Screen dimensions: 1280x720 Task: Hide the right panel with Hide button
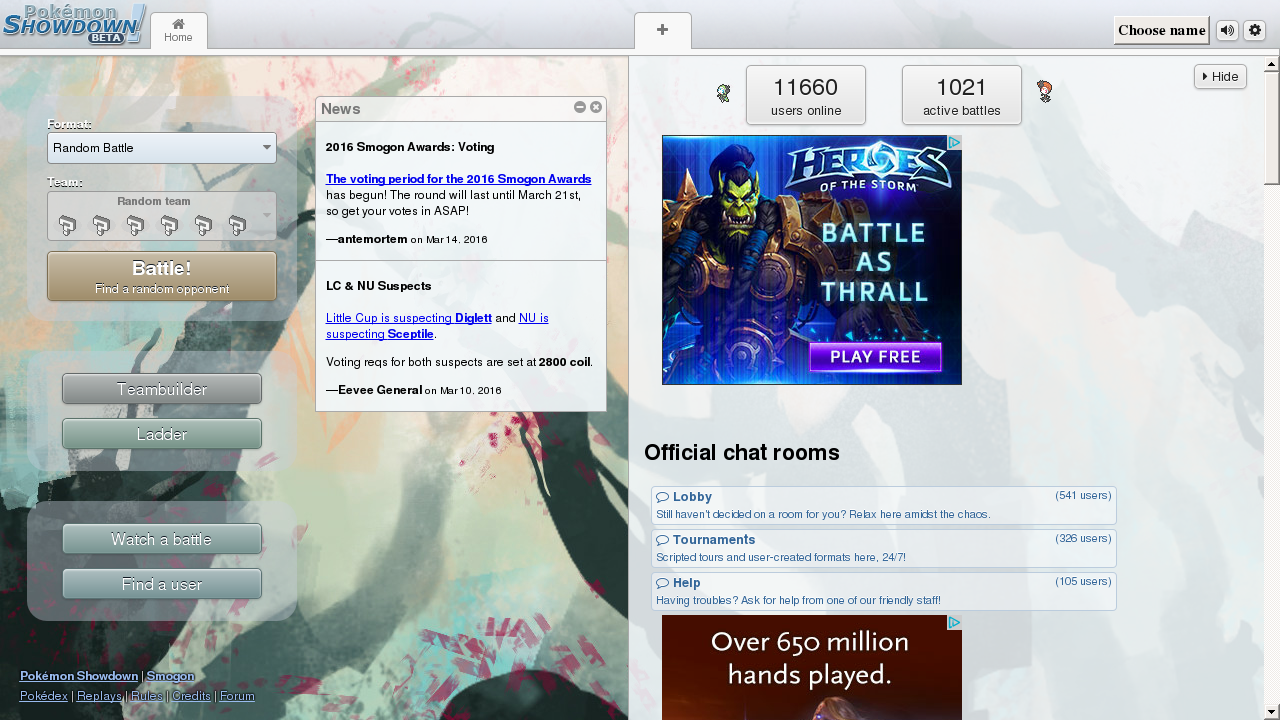click(1220, 76)
